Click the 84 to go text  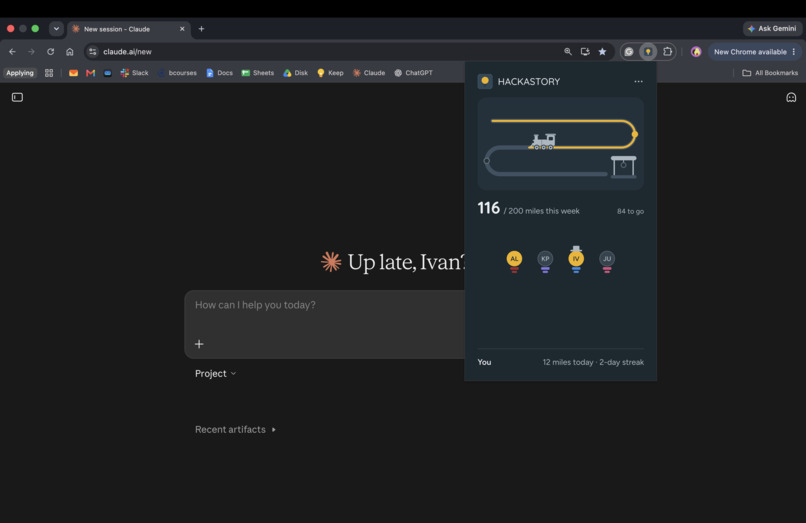(x=630, y=211)
